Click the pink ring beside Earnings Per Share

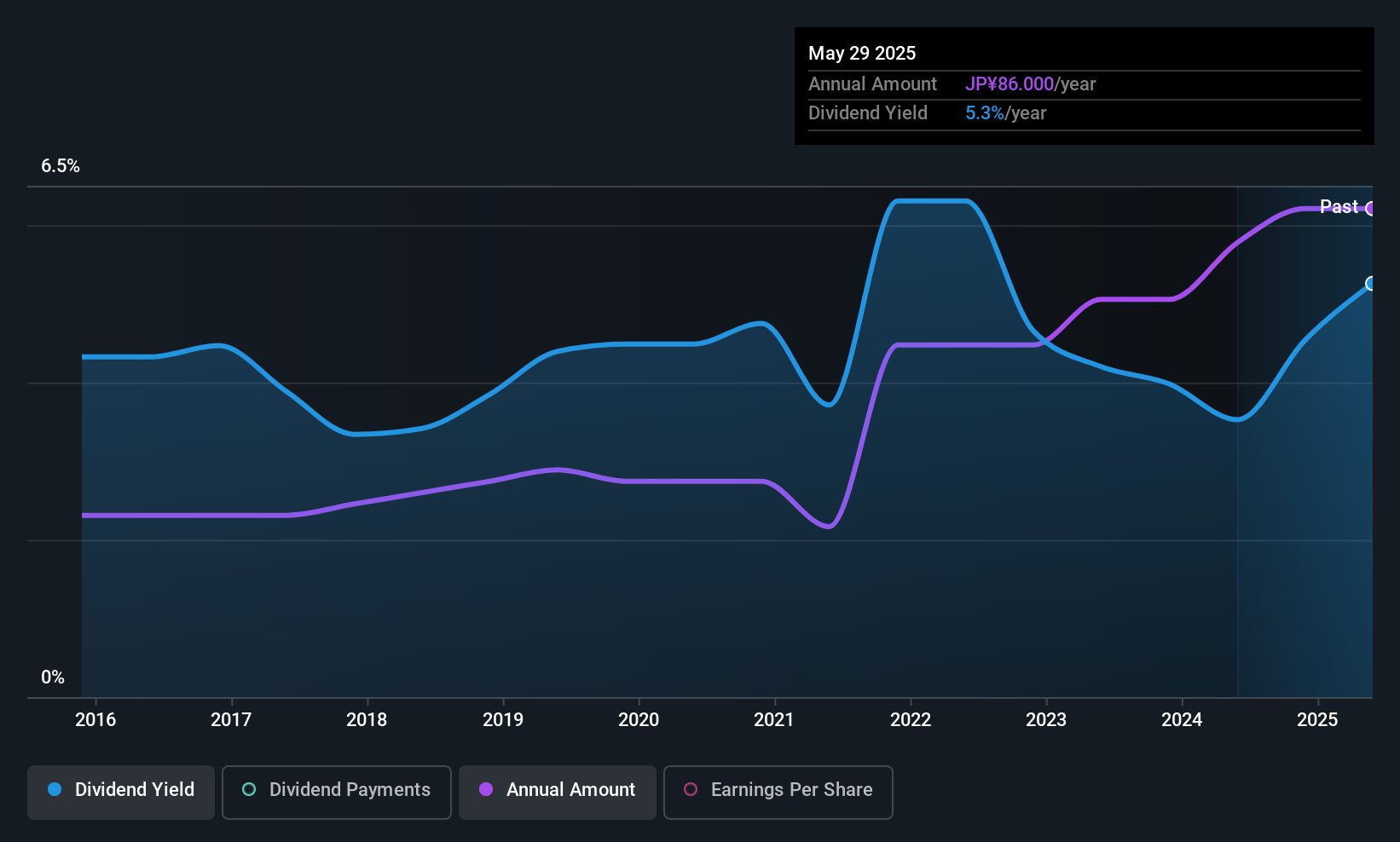point(691,789)
